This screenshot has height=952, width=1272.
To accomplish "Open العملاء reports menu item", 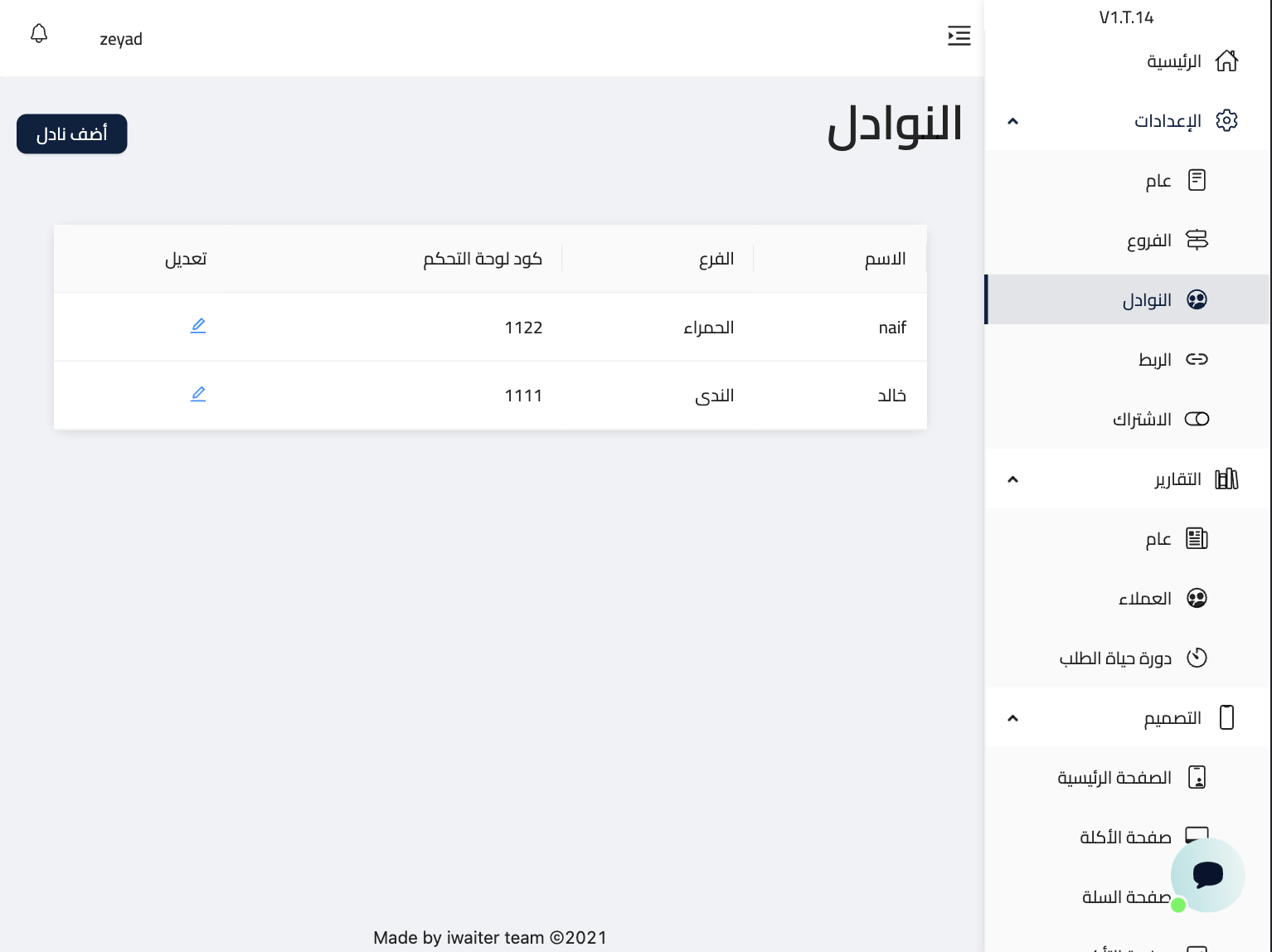I will coord(1145,599).
